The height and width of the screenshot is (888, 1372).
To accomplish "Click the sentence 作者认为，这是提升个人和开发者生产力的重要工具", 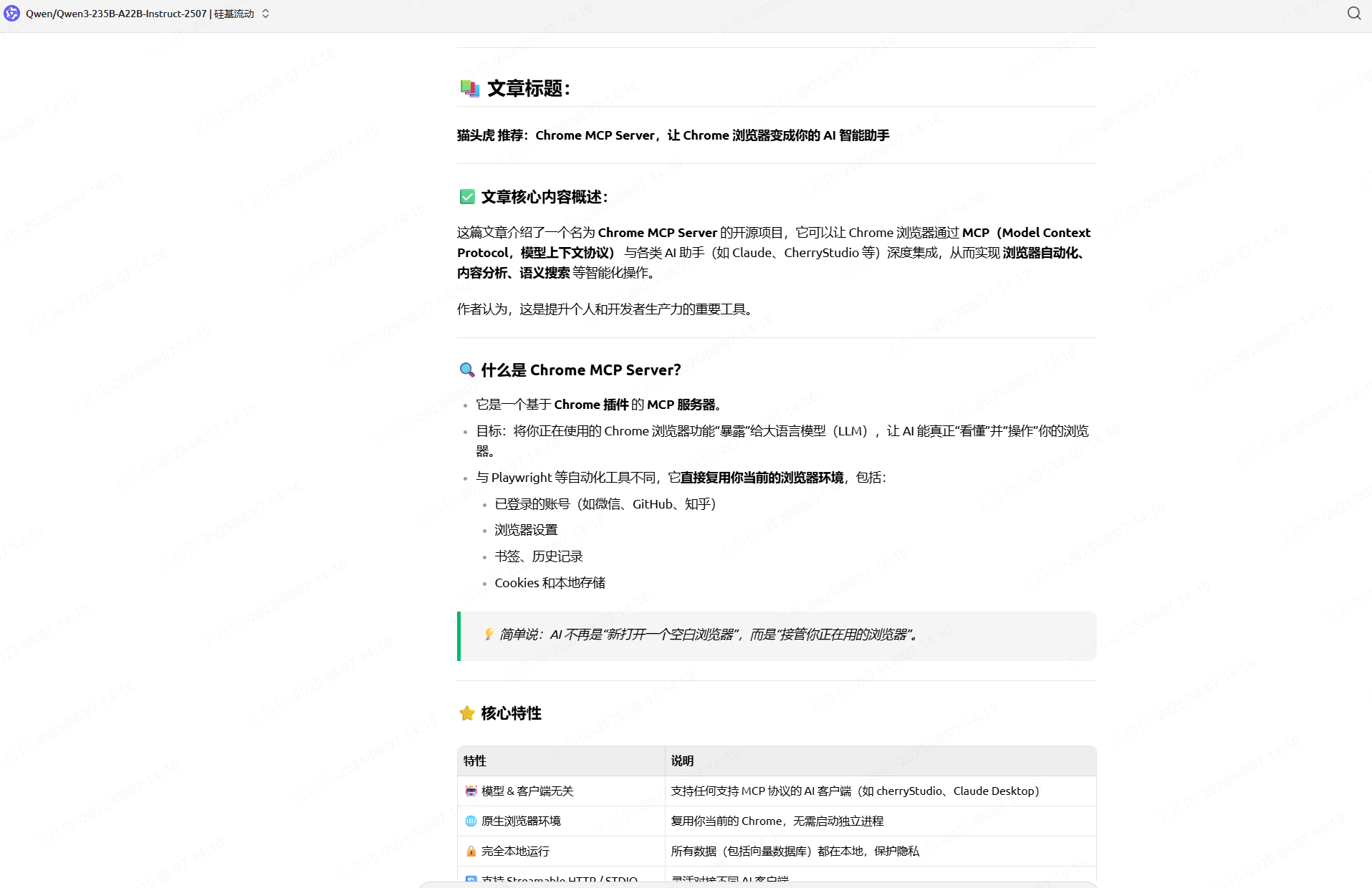I will coord(606,309).
